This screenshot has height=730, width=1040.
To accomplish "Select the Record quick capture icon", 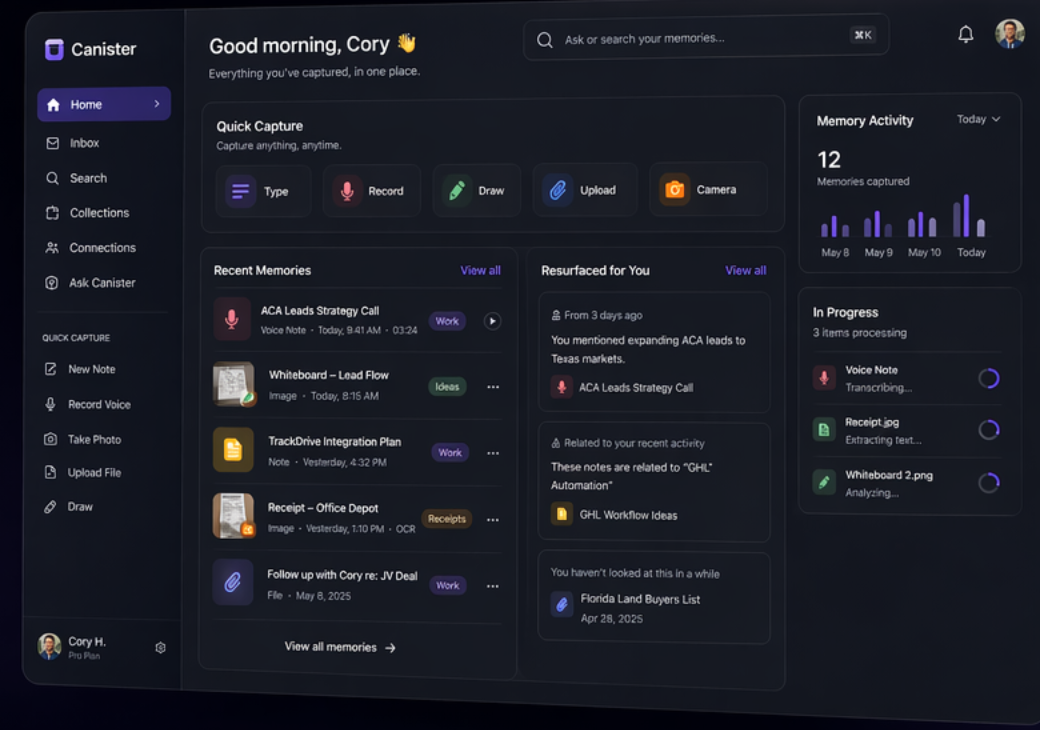I will [x=346, y=190].
